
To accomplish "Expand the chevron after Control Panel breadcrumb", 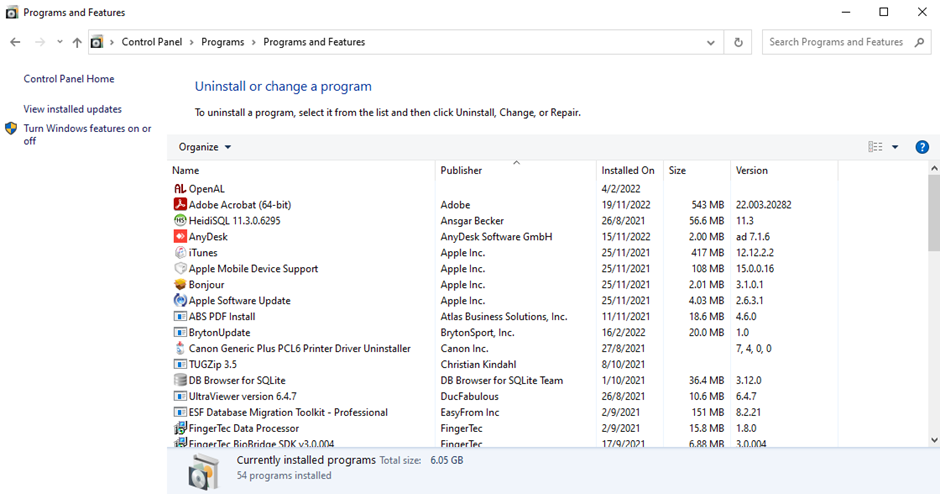I will [x=192, y=42].
